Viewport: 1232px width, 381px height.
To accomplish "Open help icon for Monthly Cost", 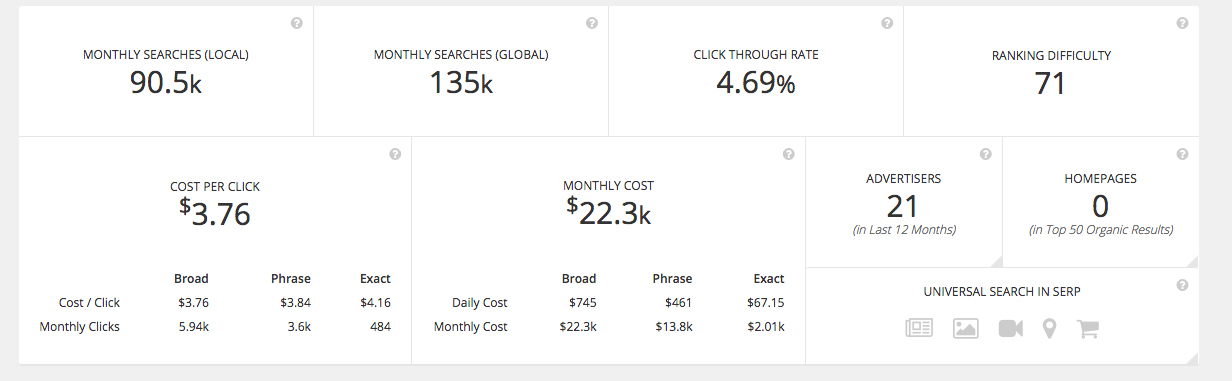I will click(x=789, y=154).
